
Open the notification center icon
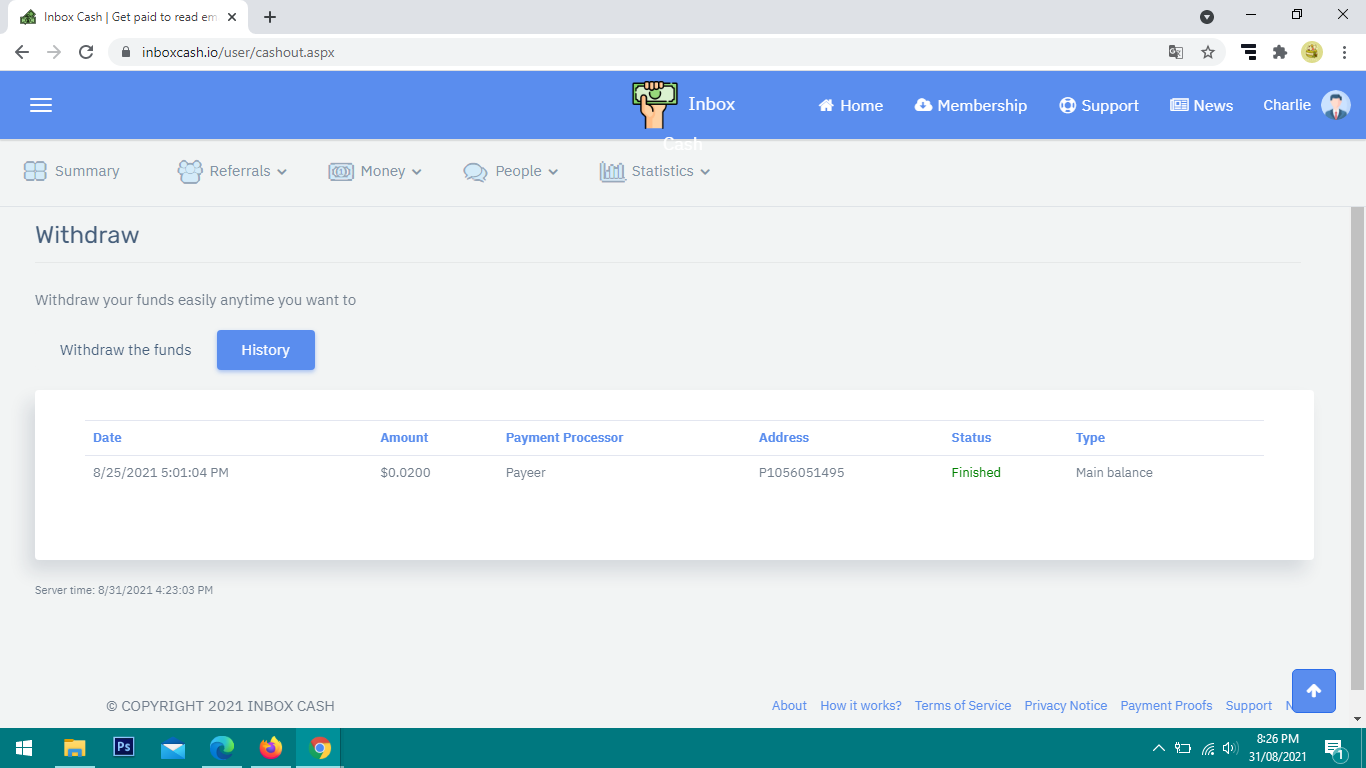(x=1334, y=748)
